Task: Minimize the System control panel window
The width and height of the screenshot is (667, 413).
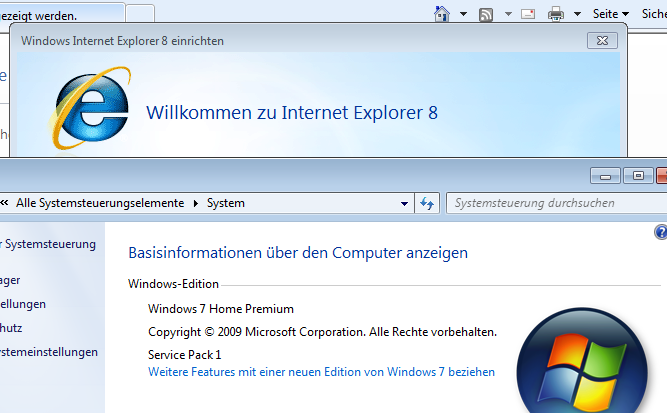Action: coord(606,176)
